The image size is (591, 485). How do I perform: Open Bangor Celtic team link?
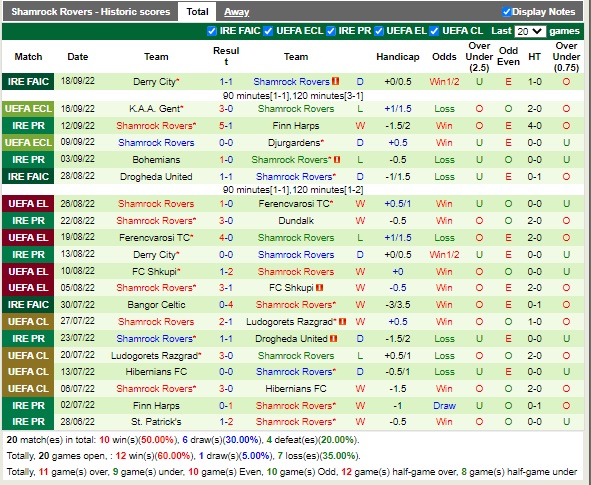click(156, 304)
